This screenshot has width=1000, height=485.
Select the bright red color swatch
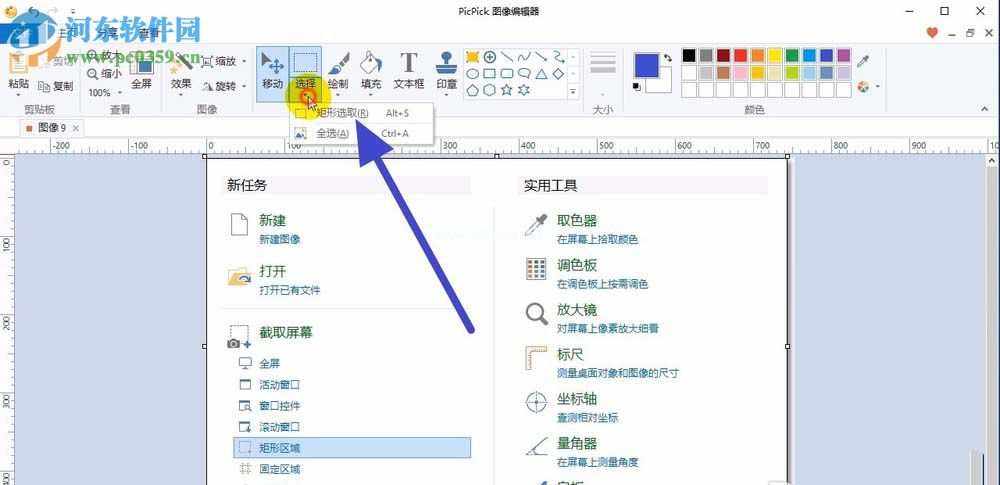[740, 56]
